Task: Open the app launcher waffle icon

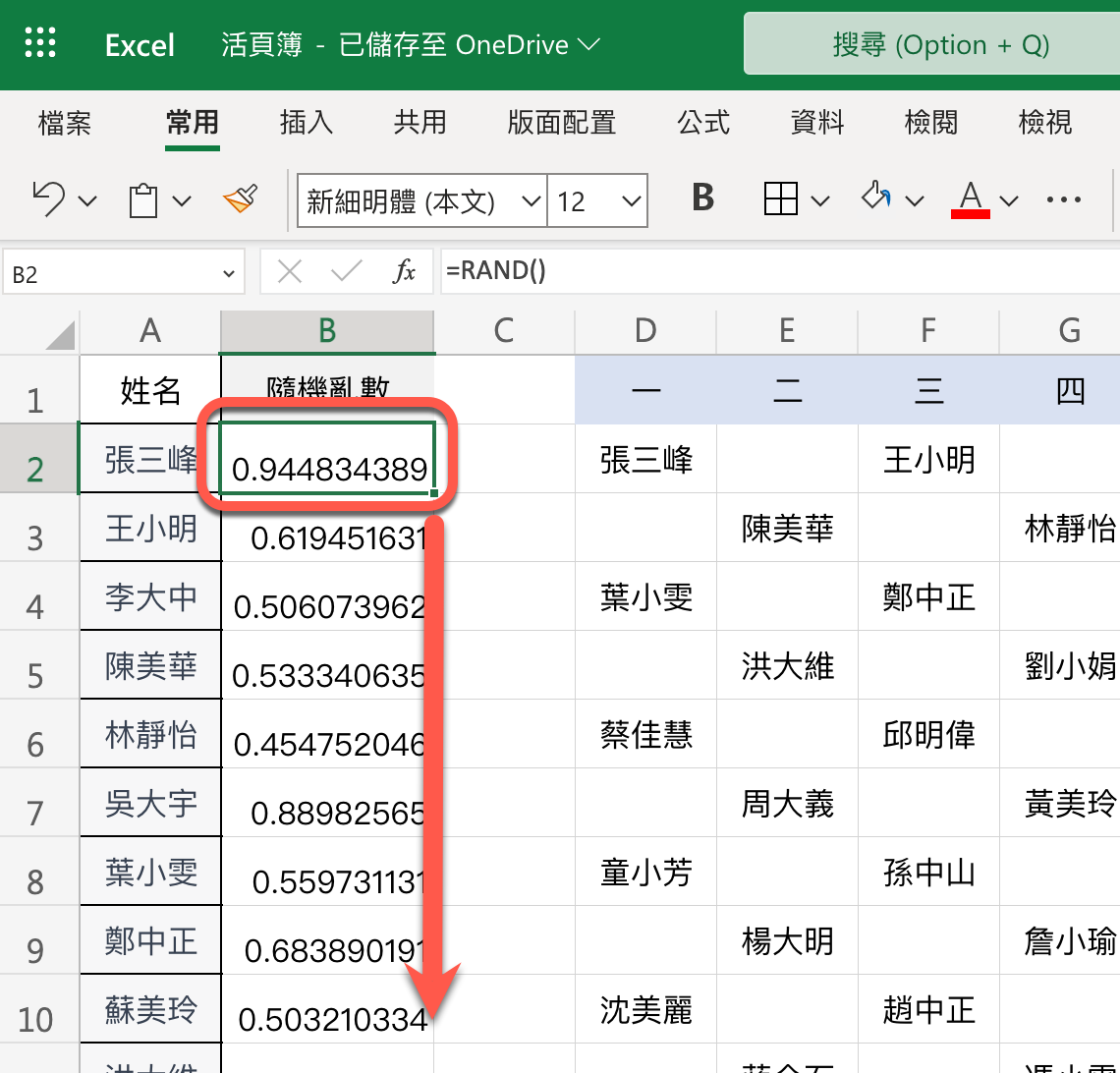Action: coord(40,44)
